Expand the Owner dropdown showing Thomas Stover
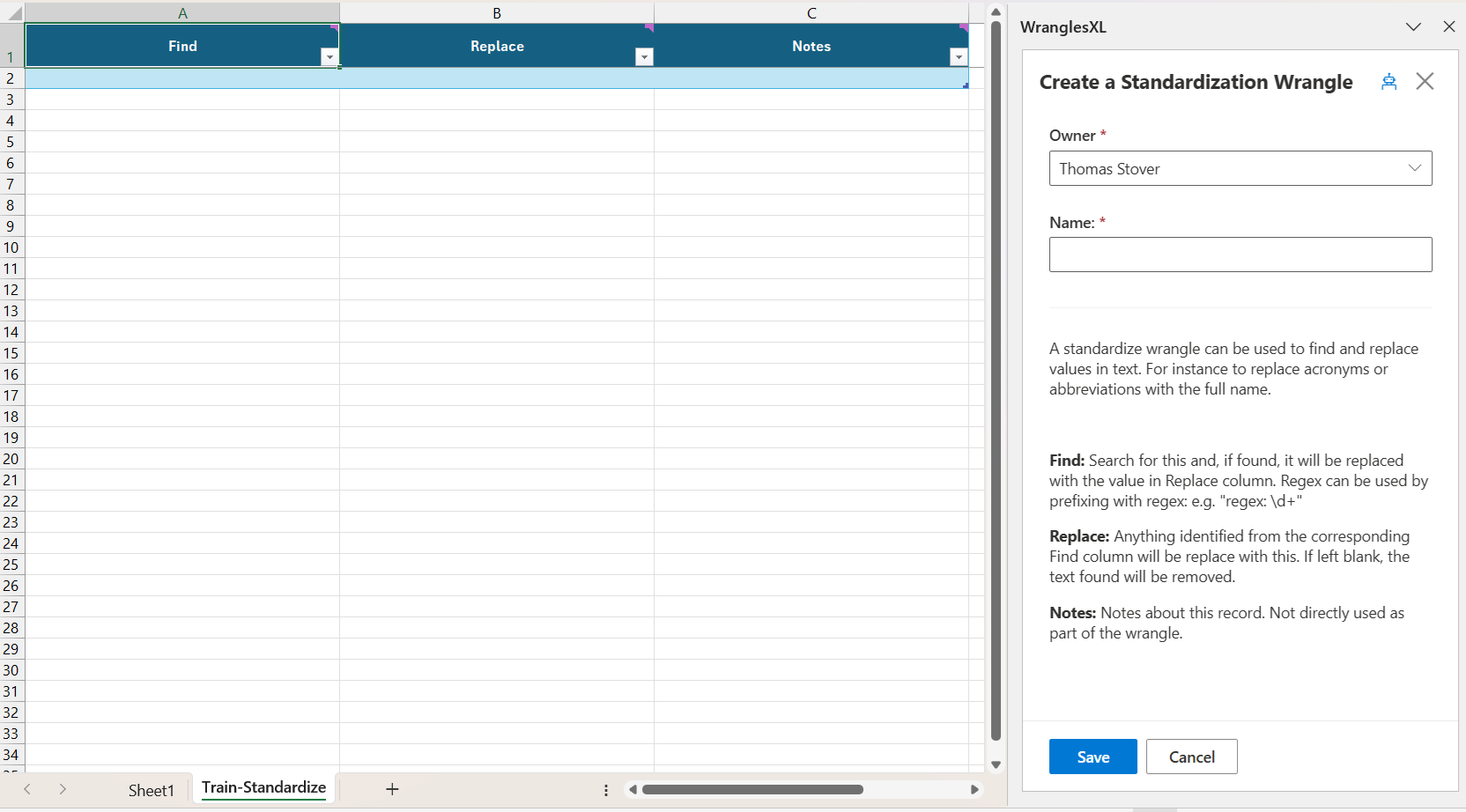This screenshot has height=812, width=1466. [x=1240, y=168]
